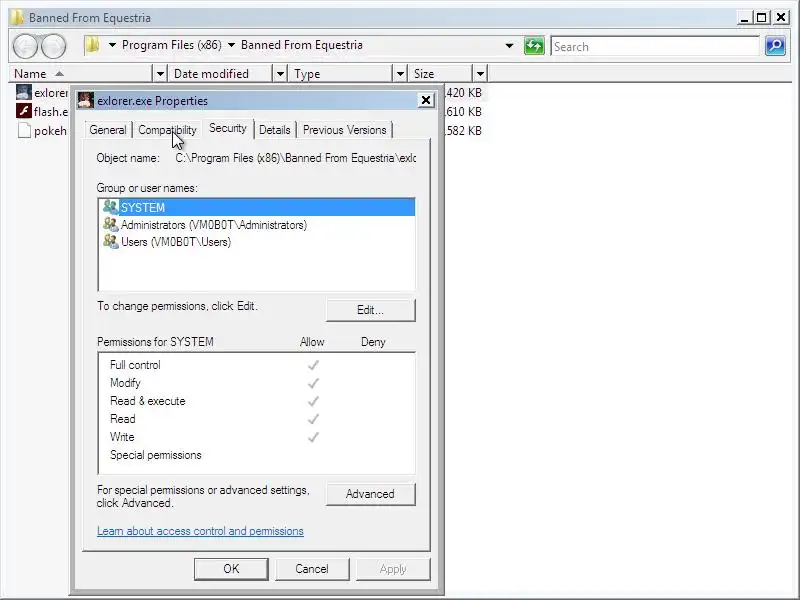Switch to the General tab
The height and width of the screenshot is (600, 800).
coord(108,130)
